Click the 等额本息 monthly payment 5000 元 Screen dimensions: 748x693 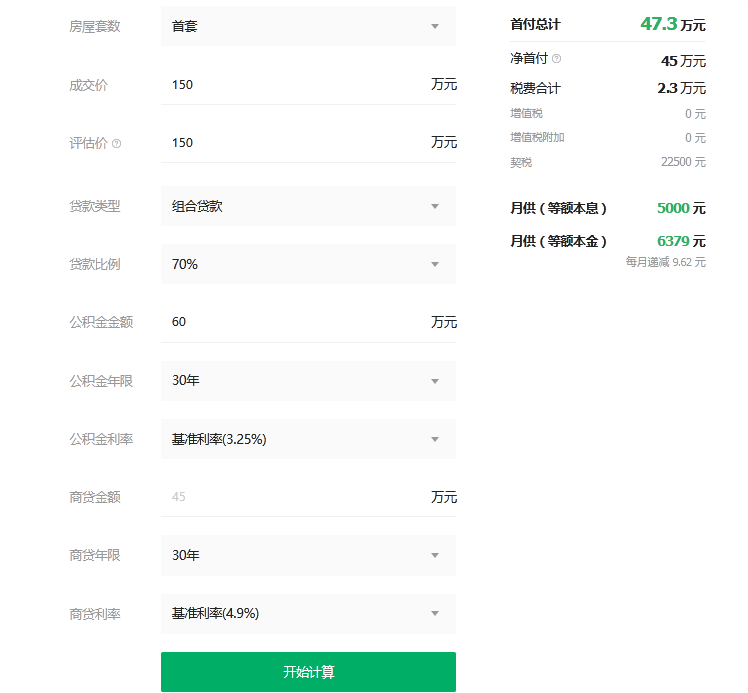pos(681,208)
